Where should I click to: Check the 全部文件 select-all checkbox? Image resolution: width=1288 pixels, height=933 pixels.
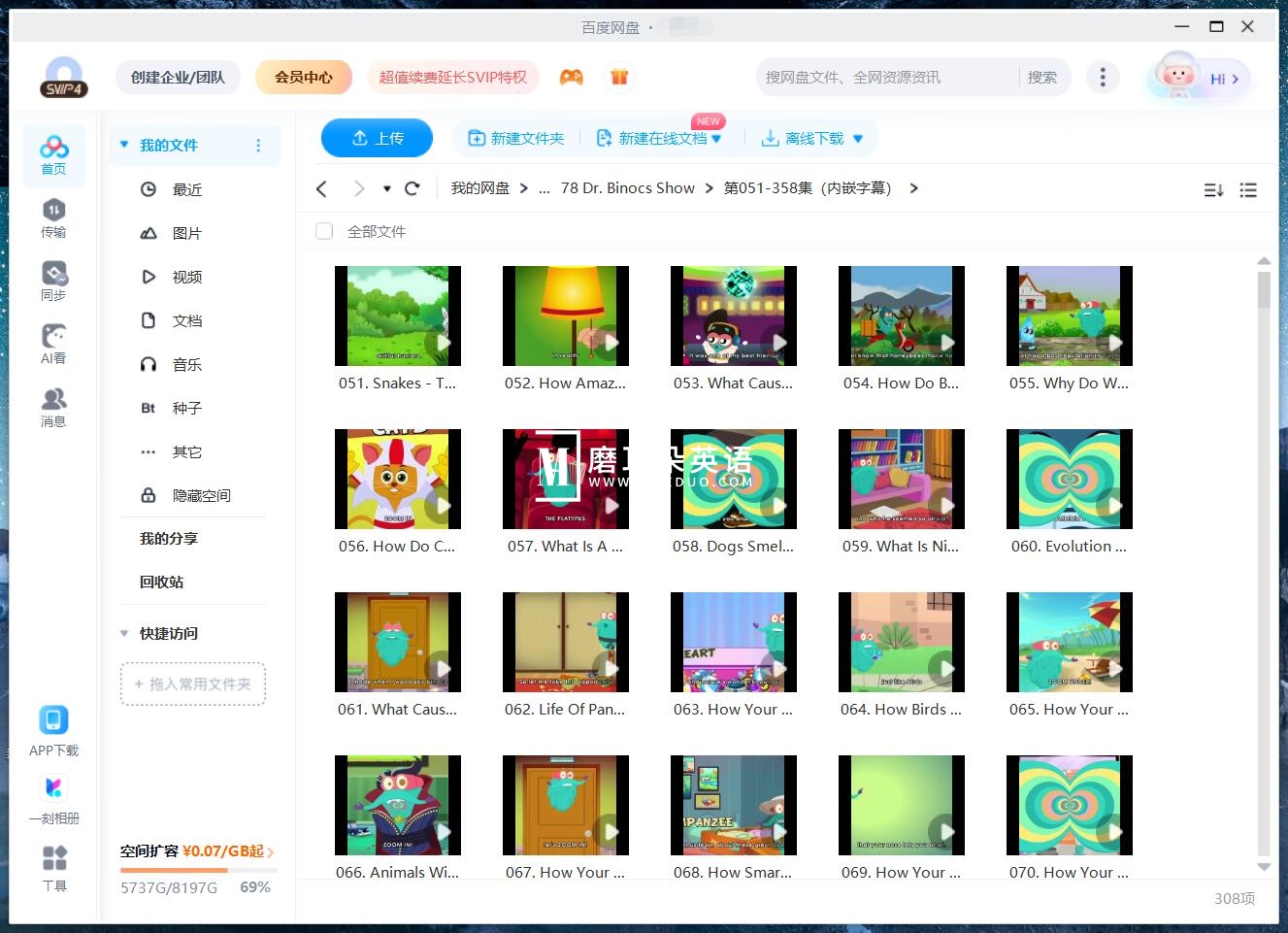[323, 231]
